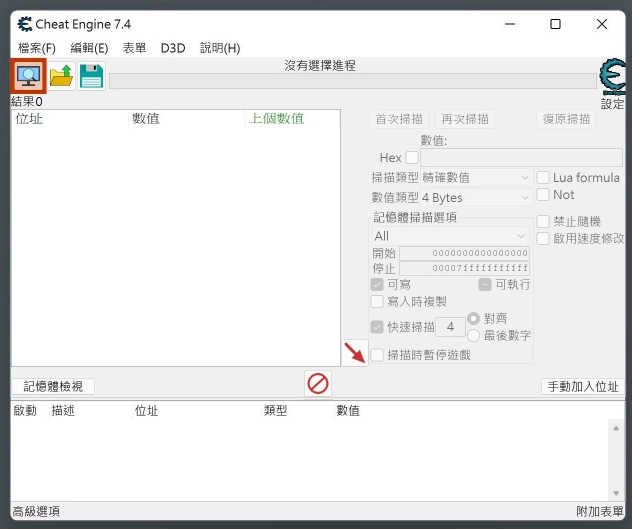Open 數值類型 4 Bytes dropdown
This screenshot has height=529, width=632.
(x=476, y=198)
